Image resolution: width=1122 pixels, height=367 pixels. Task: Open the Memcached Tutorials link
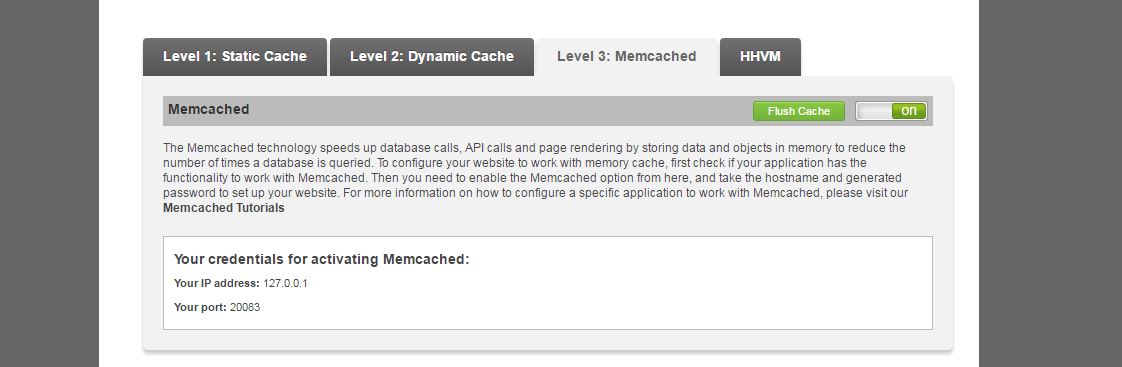click(223, 208)
